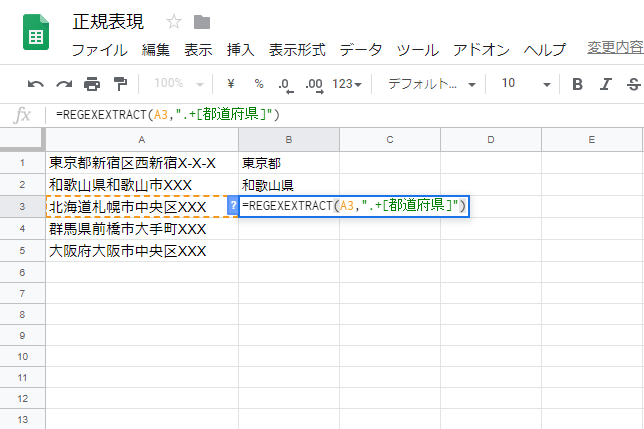Select row 6 header
644x429 pixels.
click(22, 272)
